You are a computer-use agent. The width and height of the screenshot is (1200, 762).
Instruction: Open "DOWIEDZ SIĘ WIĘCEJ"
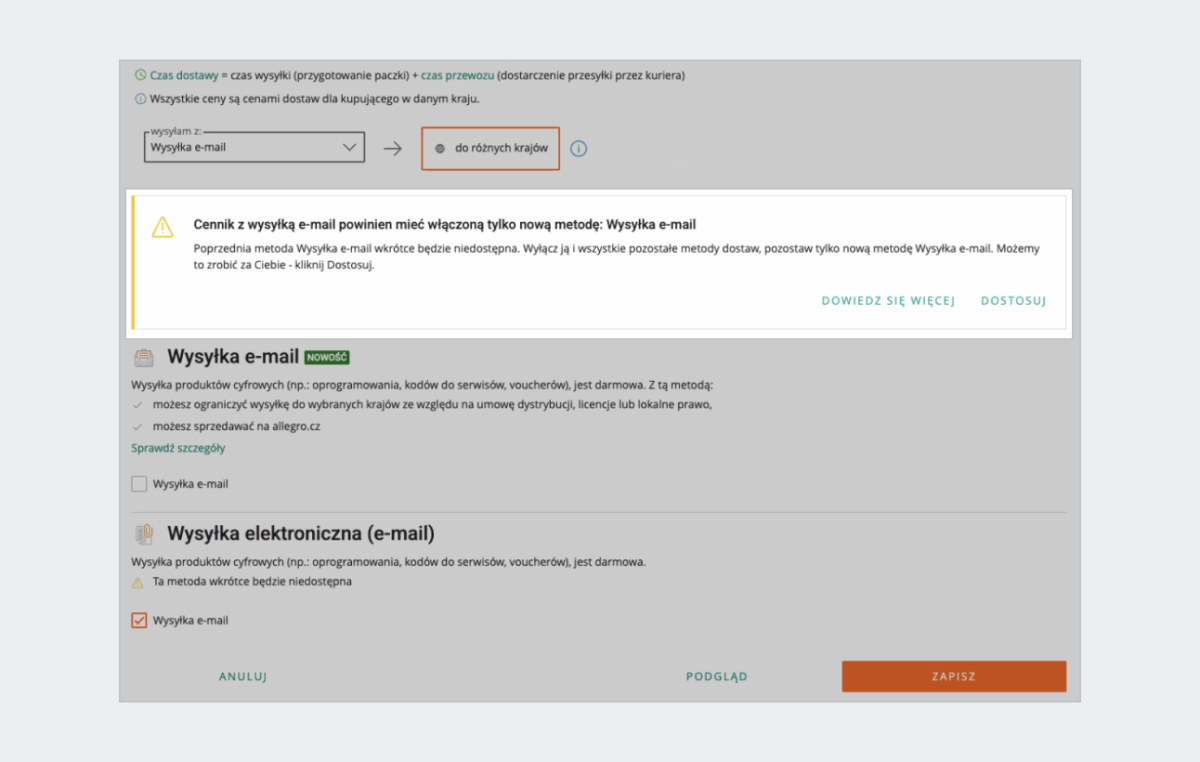point(888,300)
